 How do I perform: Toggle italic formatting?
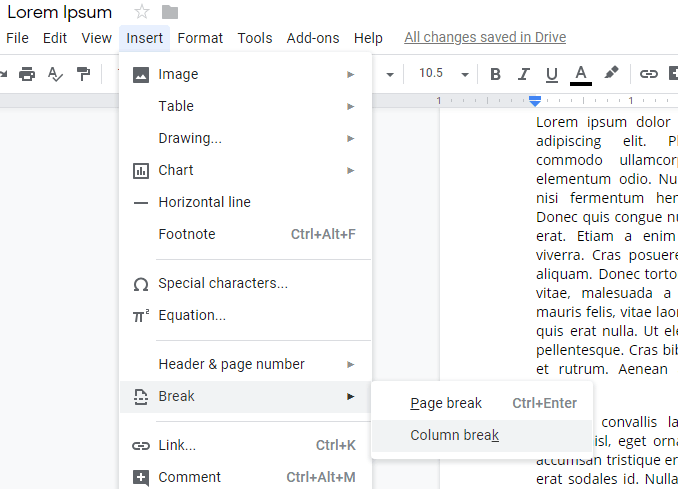click(523, 73)
